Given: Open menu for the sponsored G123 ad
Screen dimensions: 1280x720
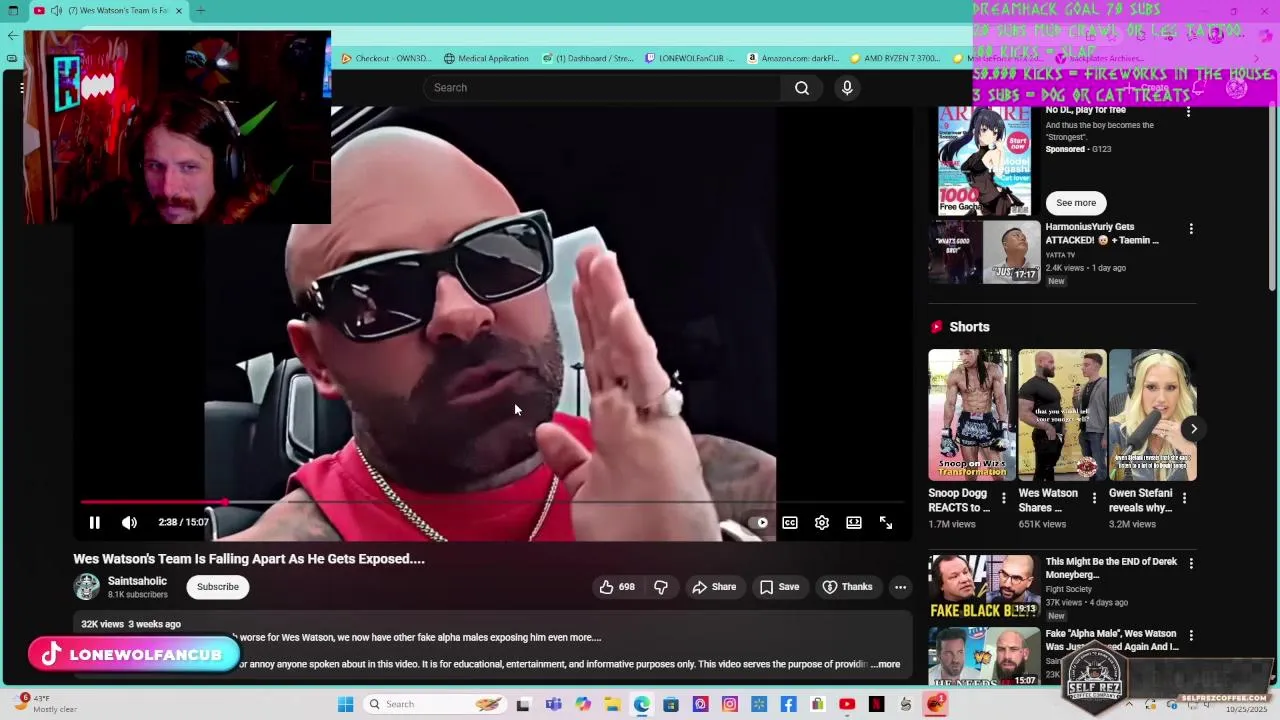Looking at the screenshot, I should tap(1189, 112).
